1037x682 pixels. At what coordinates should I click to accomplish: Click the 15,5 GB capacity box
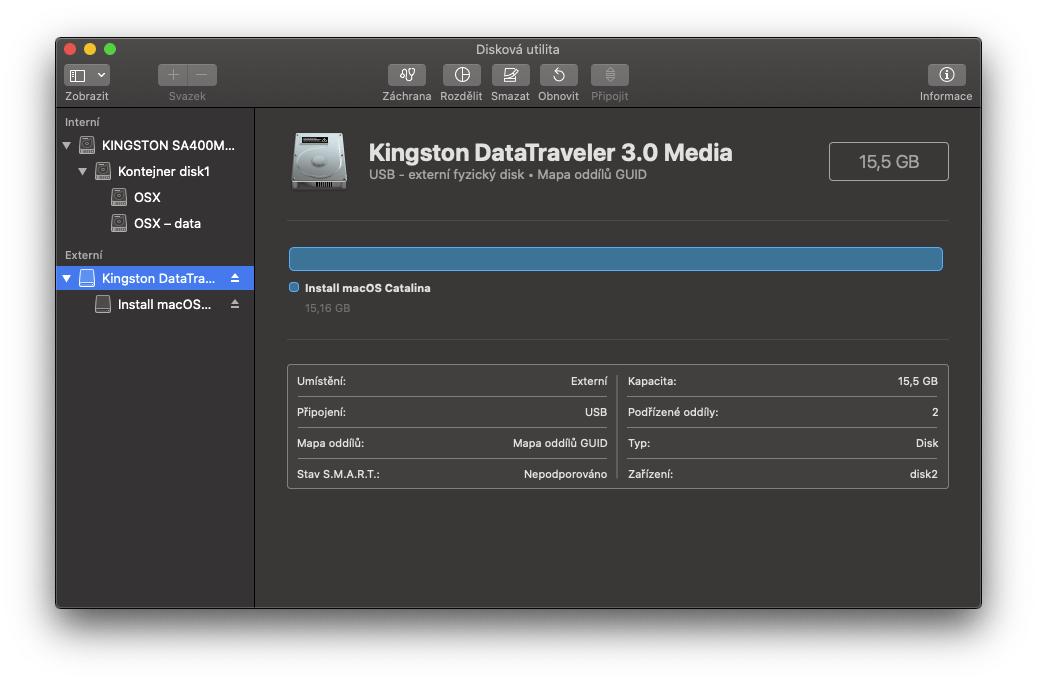click(x=889, y=161)
